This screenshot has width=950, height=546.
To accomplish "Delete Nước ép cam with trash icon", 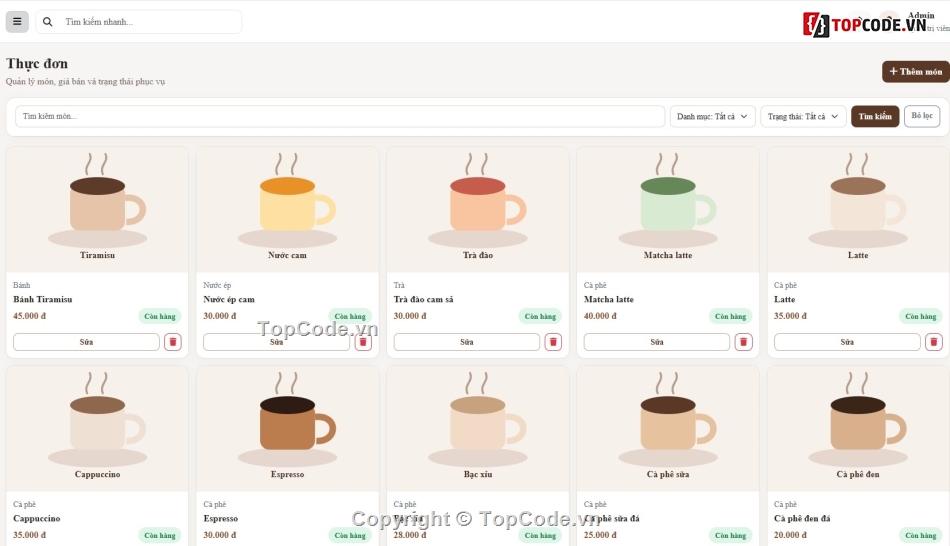I will [x=363, y=342].
